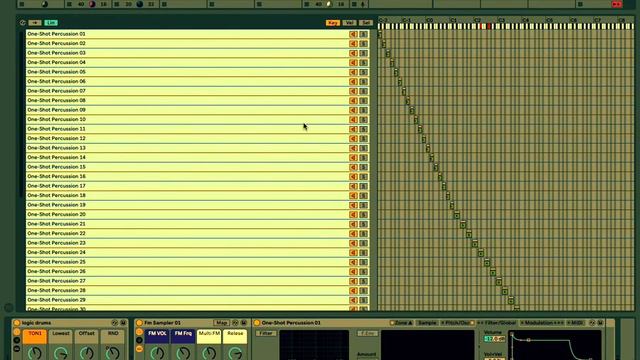Select the key zone block for One-Shot Percussion 05
This screenshot has height=360, width=640.
tap(396, 72)
